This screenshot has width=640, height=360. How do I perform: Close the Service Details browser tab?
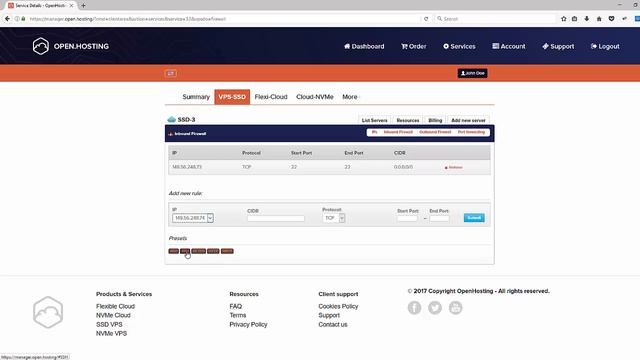pyautogui.click(x=71, y=6)
